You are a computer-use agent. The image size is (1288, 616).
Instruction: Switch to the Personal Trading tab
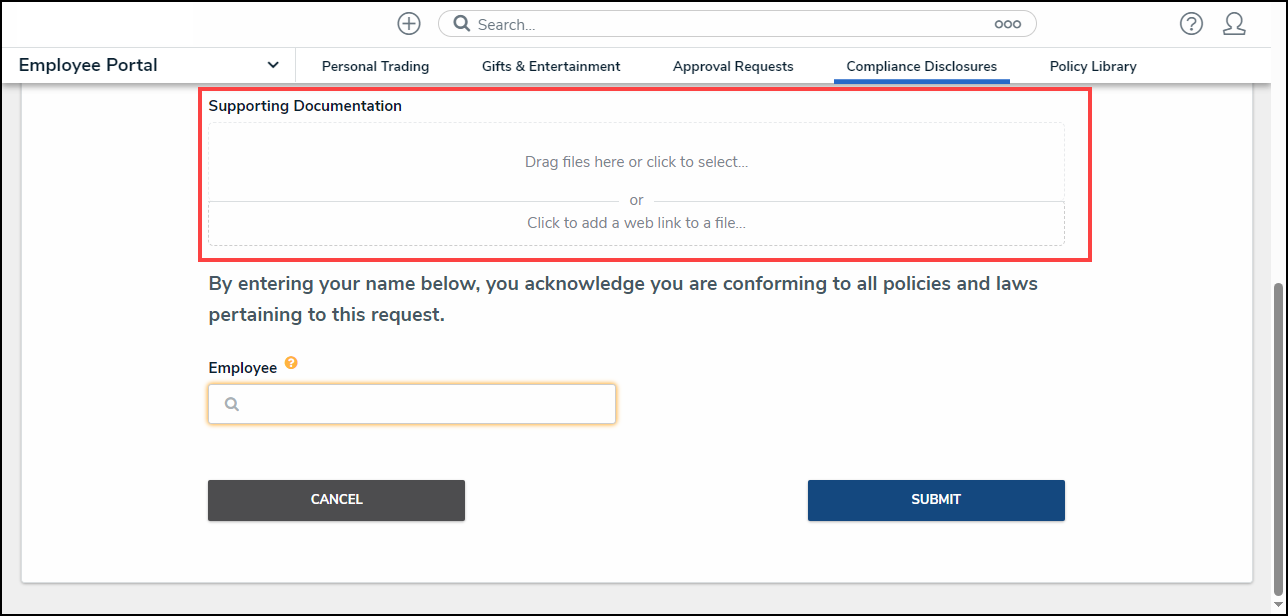[375, 66]
